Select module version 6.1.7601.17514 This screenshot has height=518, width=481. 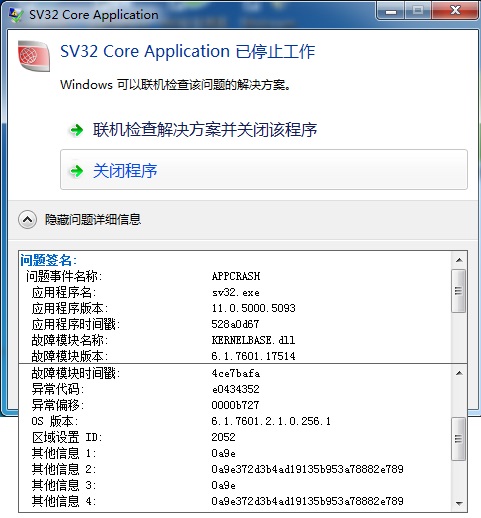click(253, 356)
